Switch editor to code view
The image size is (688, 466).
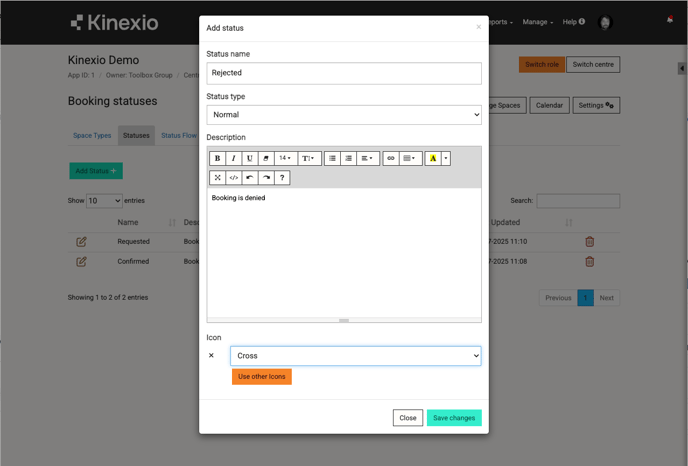pos(233,178)
